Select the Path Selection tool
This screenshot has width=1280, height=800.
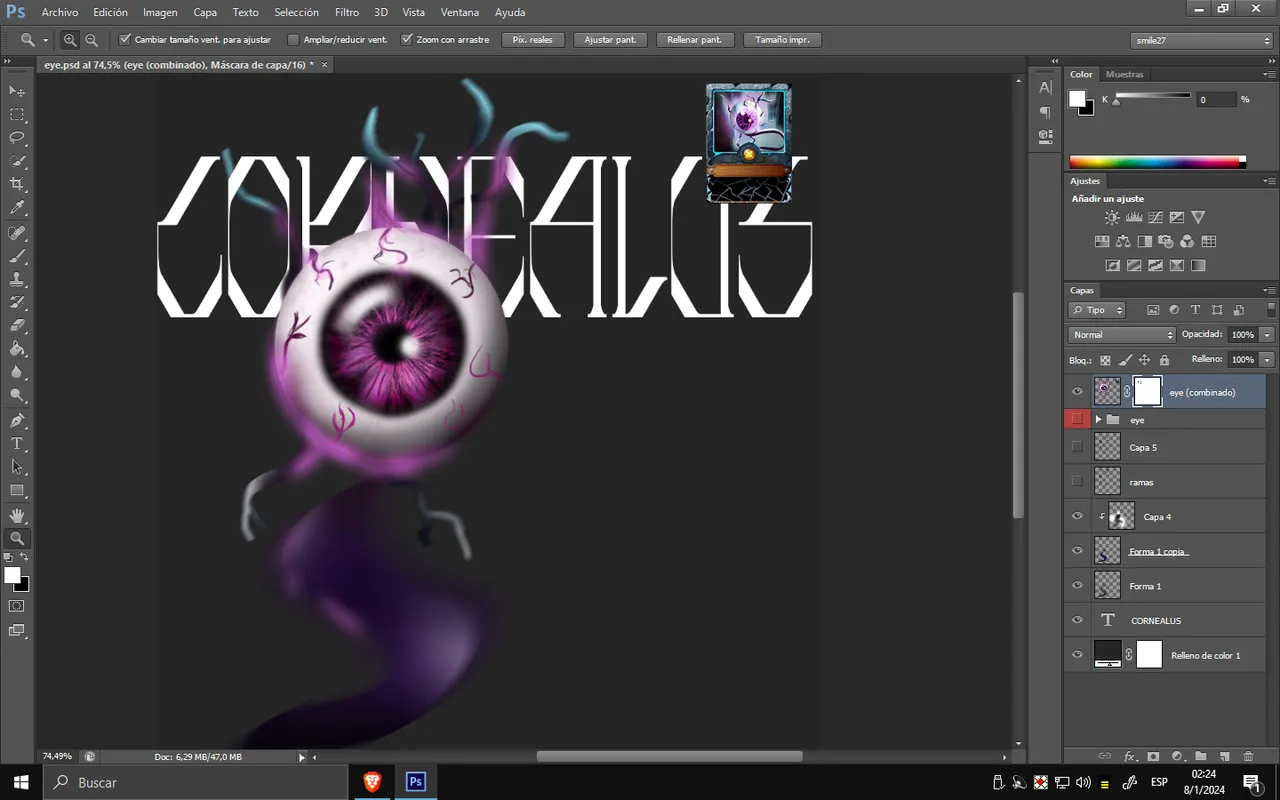pos(17,466)
